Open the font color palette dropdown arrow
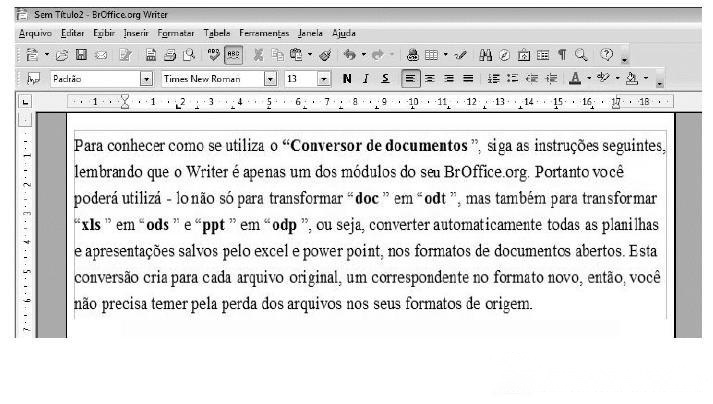The width and height of the screenshot is (713, 404). click(589, 79)
